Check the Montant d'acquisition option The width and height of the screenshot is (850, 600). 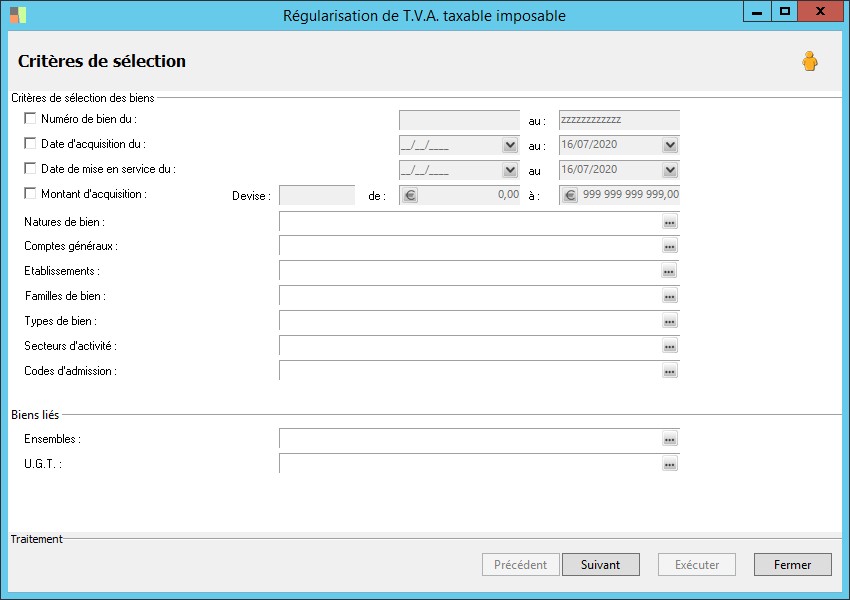[30, 194]
